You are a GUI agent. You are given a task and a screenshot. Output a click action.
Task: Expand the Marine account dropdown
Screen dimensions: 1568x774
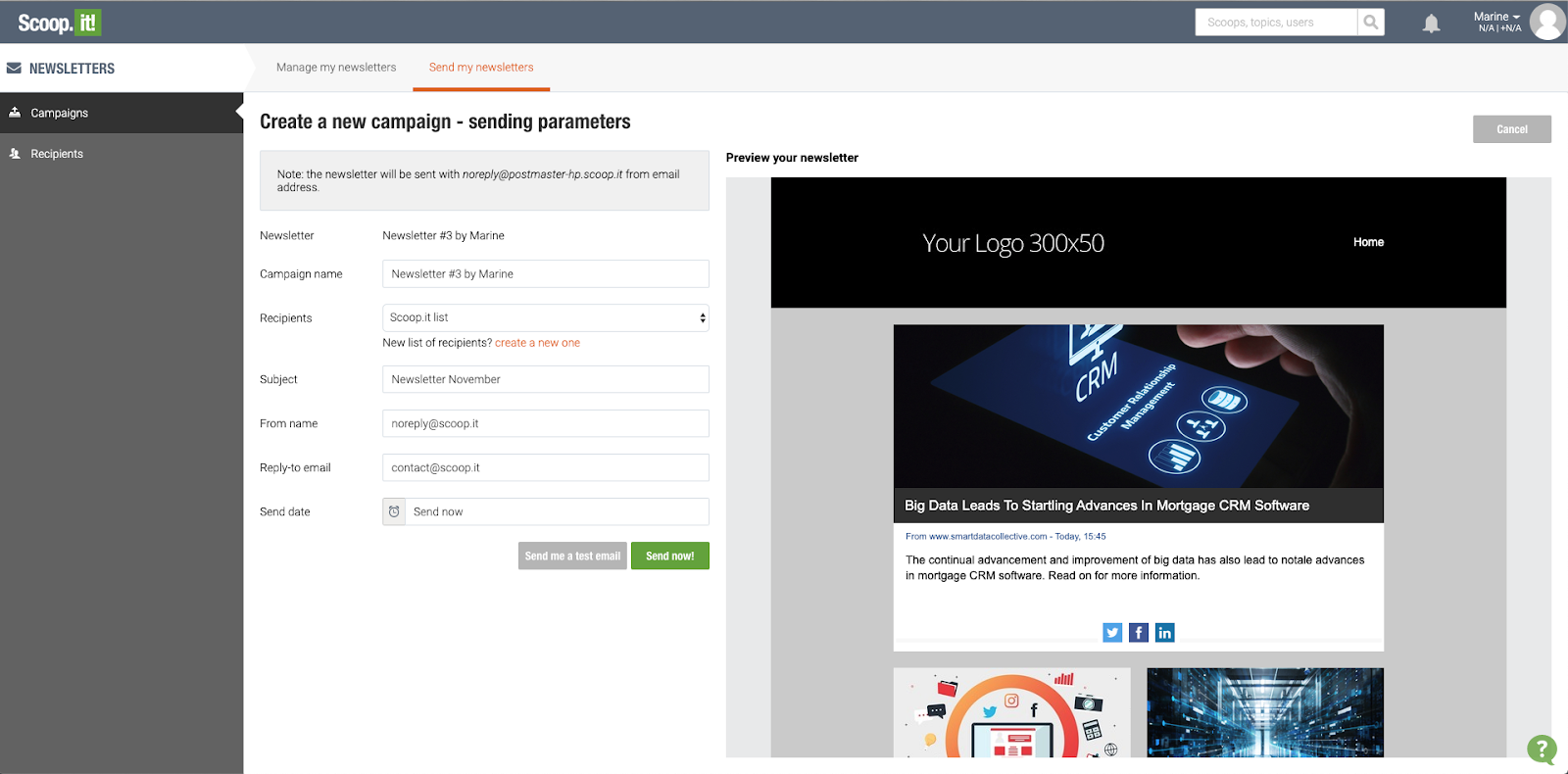(x=1497, y=17)
